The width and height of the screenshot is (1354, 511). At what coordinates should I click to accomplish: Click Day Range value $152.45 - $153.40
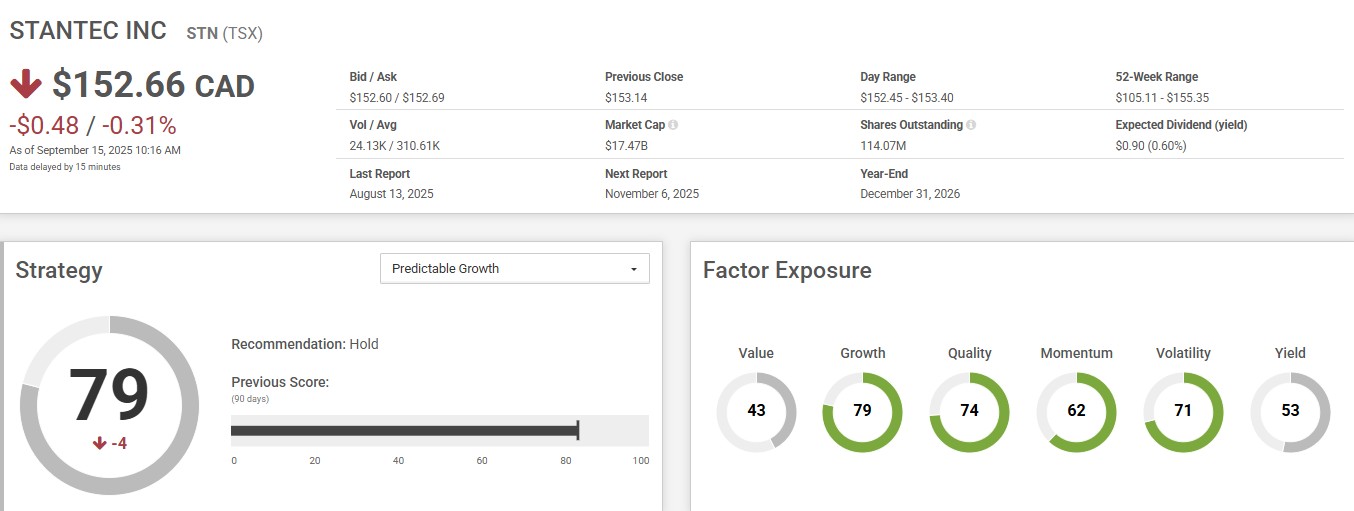point(907,97)
